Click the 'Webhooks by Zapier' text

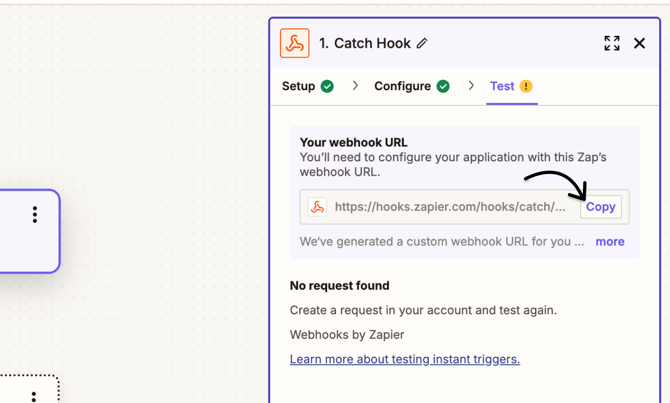tap(347, 335)
